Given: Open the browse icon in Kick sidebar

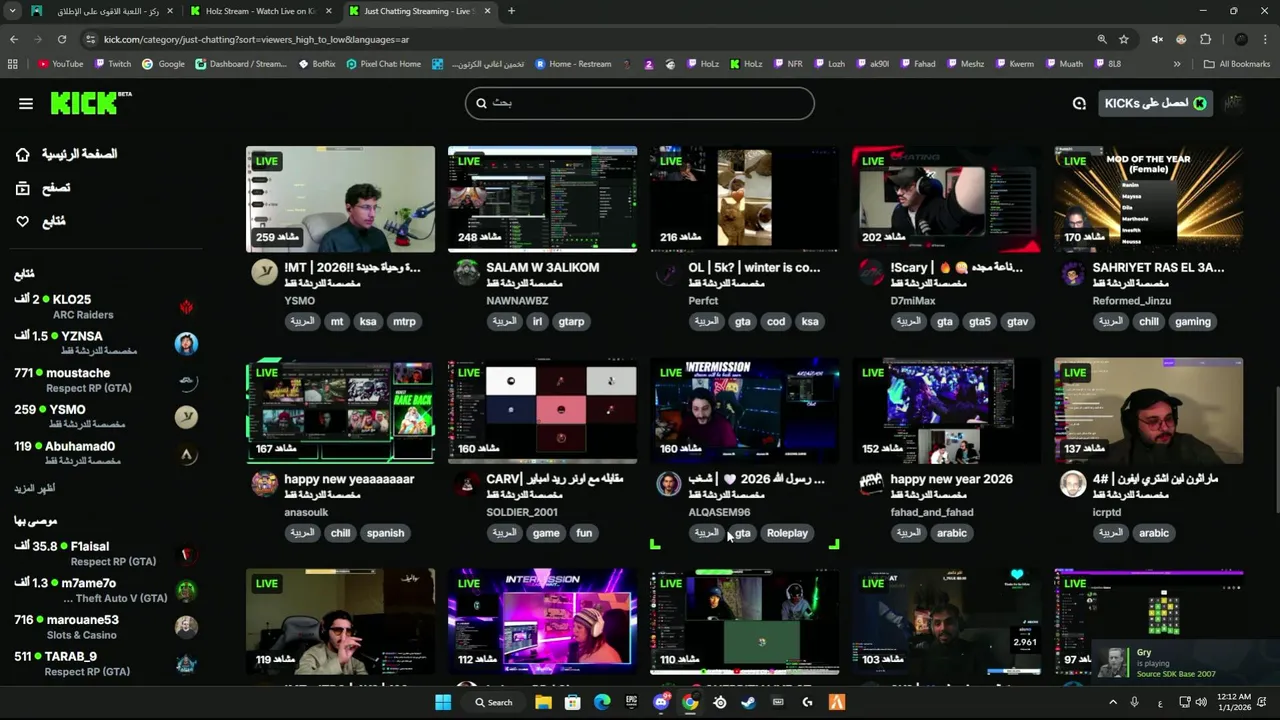Looking at the screenshot, I should [x=23, y=188].
